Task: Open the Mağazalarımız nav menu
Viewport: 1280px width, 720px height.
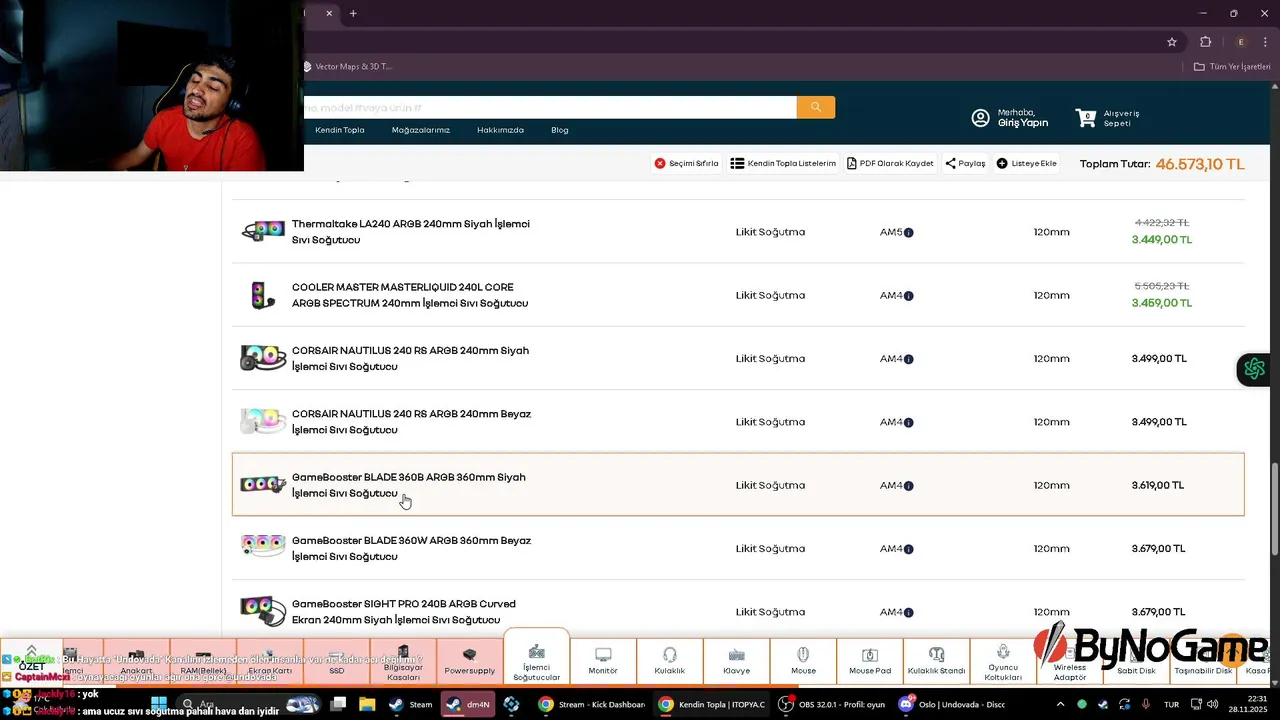Action: (x=421, y=130)
